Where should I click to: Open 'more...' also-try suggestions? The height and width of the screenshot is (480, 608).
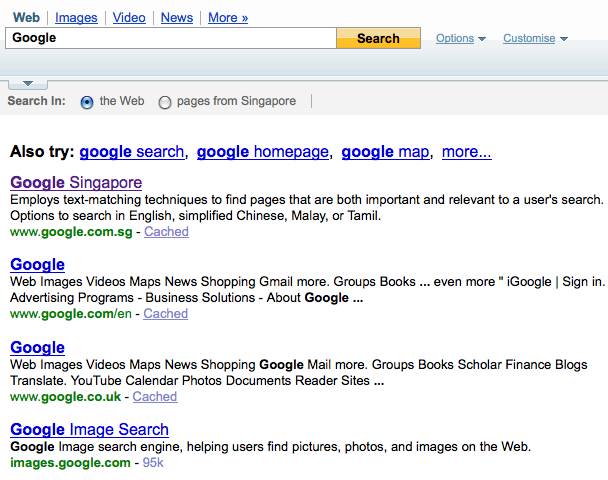467,152
